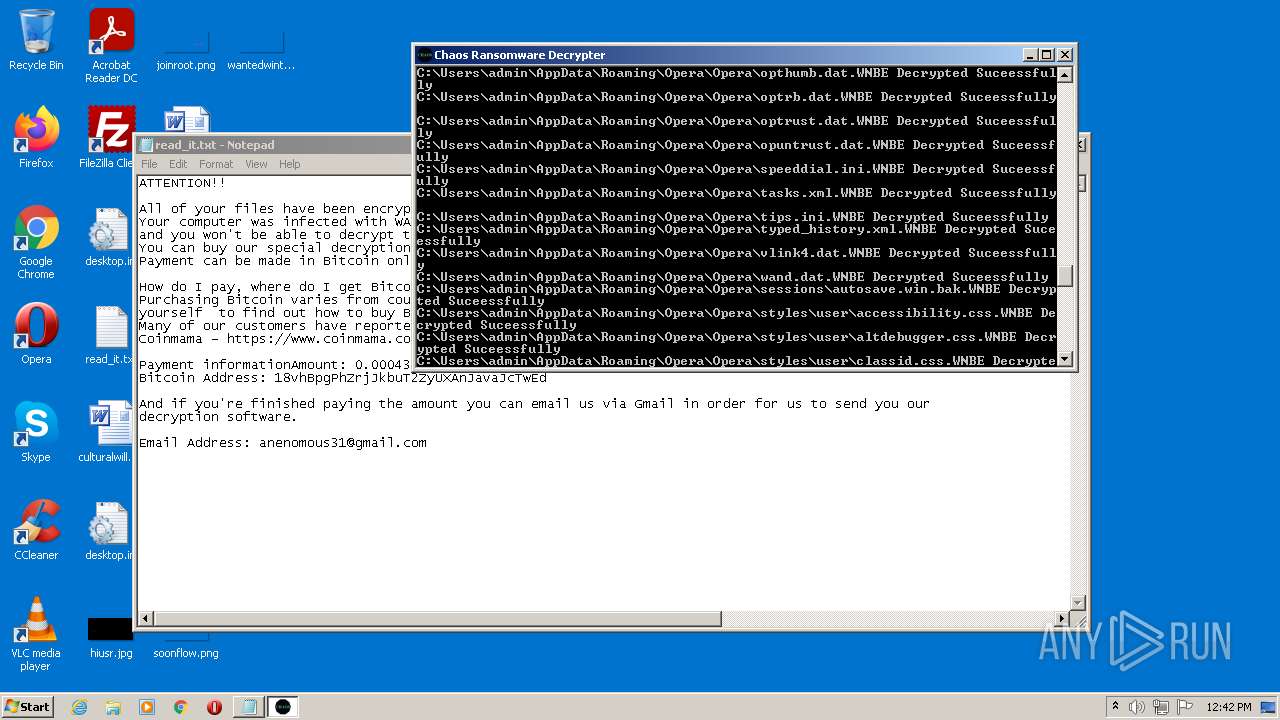Launch Google Chrome from desktop

36,243
